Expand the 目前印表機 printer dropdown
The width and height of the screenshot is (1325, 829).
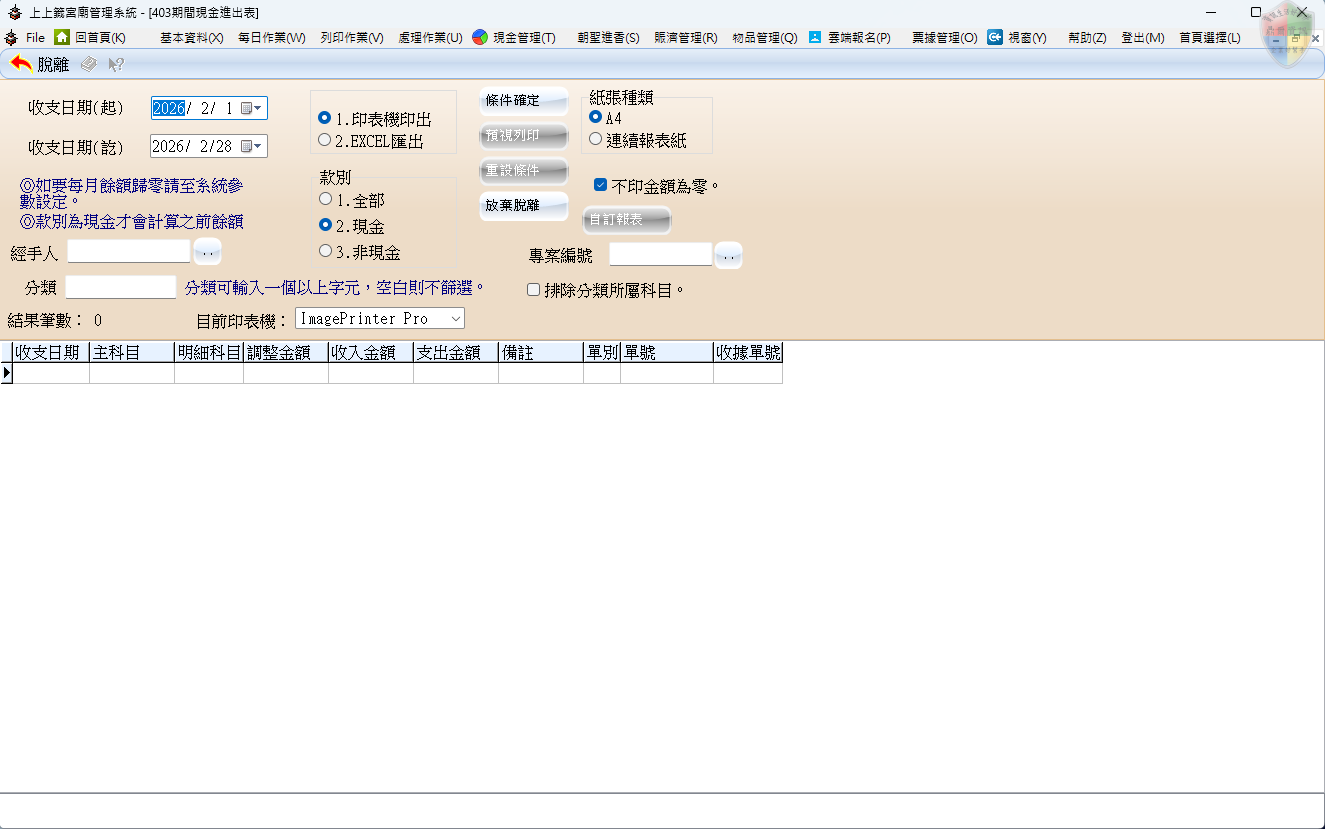click(x=455, y=318)
